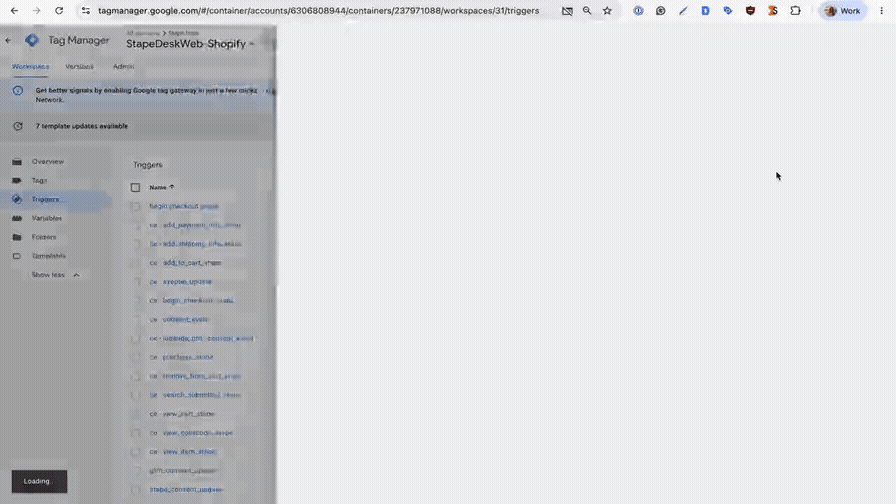
Task: Click the browser forward arrow
Action: coord(37,11)
